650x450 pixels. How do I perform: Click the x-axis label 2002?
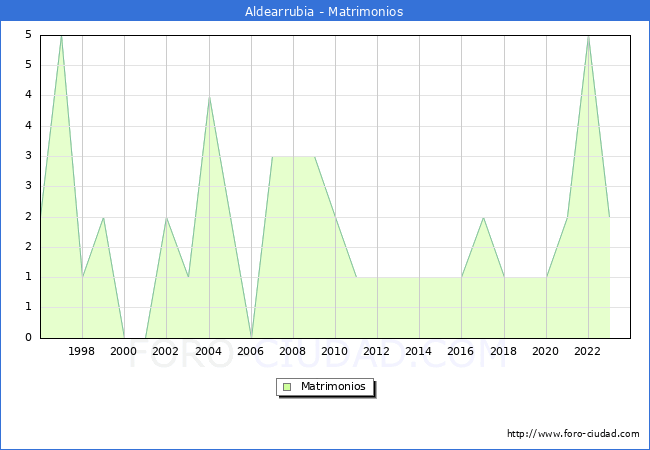point(165,351)
